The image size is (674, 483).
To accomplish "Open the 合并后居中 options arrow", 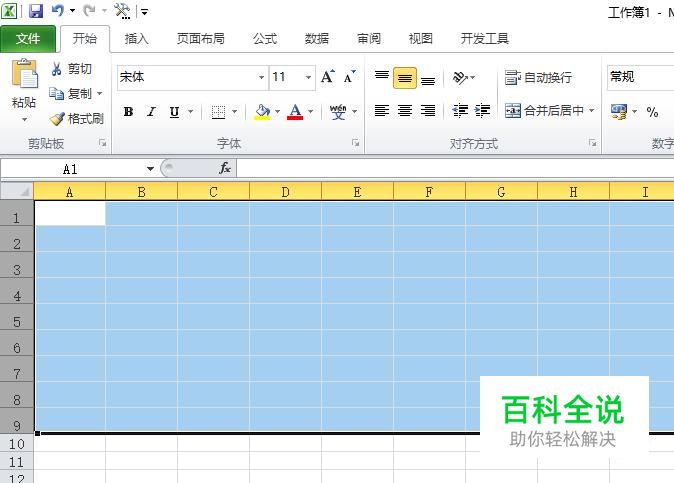I will 591,111.
